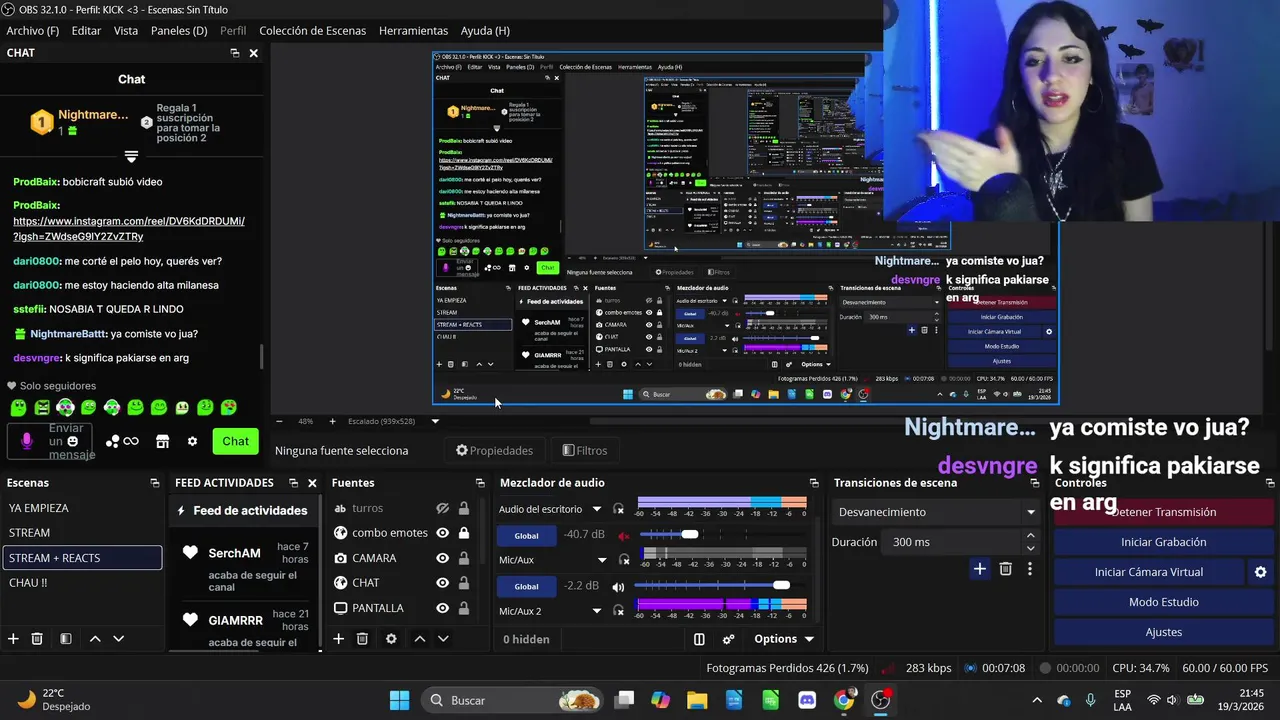Zoom in the preview with plus icon
The width and height of the screenshot is (1280, 720).
click(x=333, y=421)
